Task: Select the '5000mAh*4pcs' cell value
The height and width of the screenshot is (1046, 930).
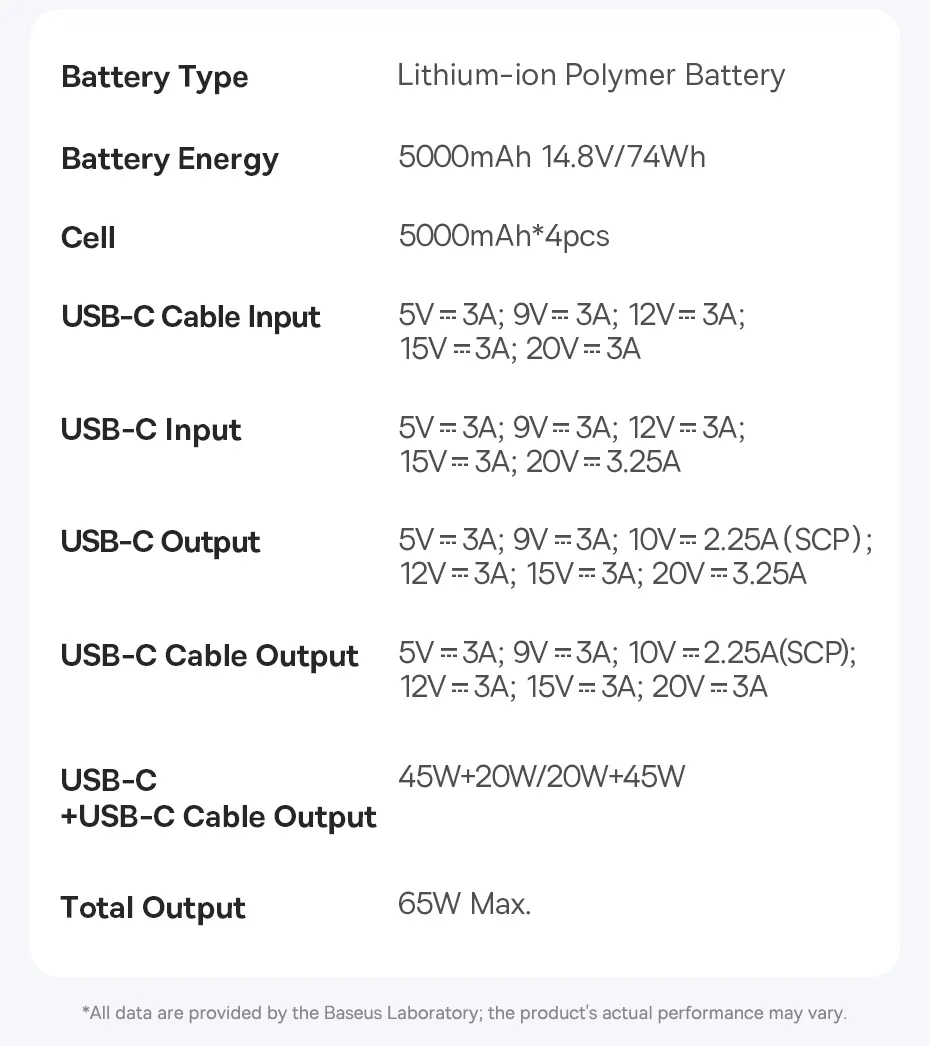Action: tap(503, 236)
